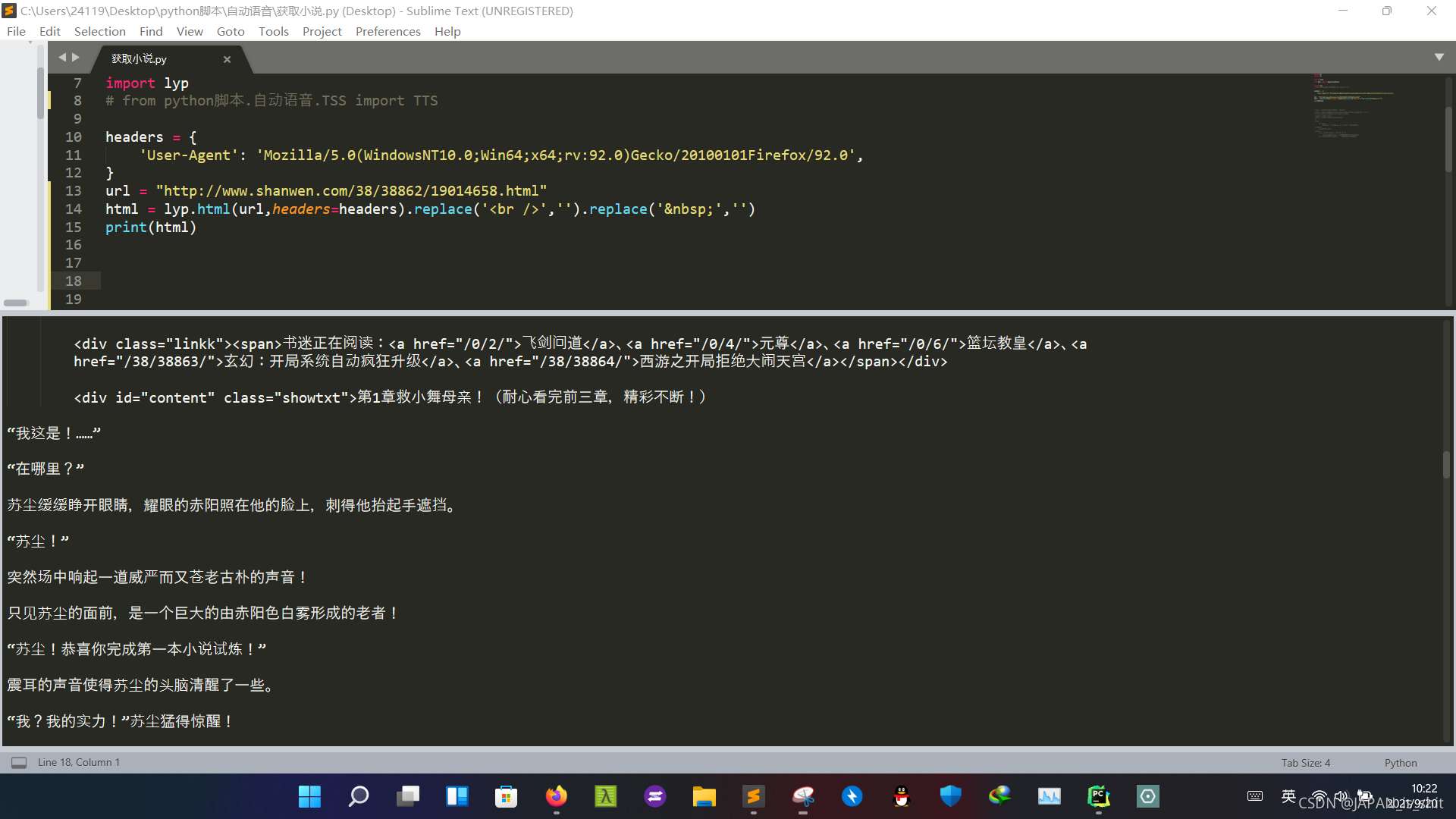Screen dimensions: 1456x819
Task: Open the Windows Start menu
Action: point(309,796)
